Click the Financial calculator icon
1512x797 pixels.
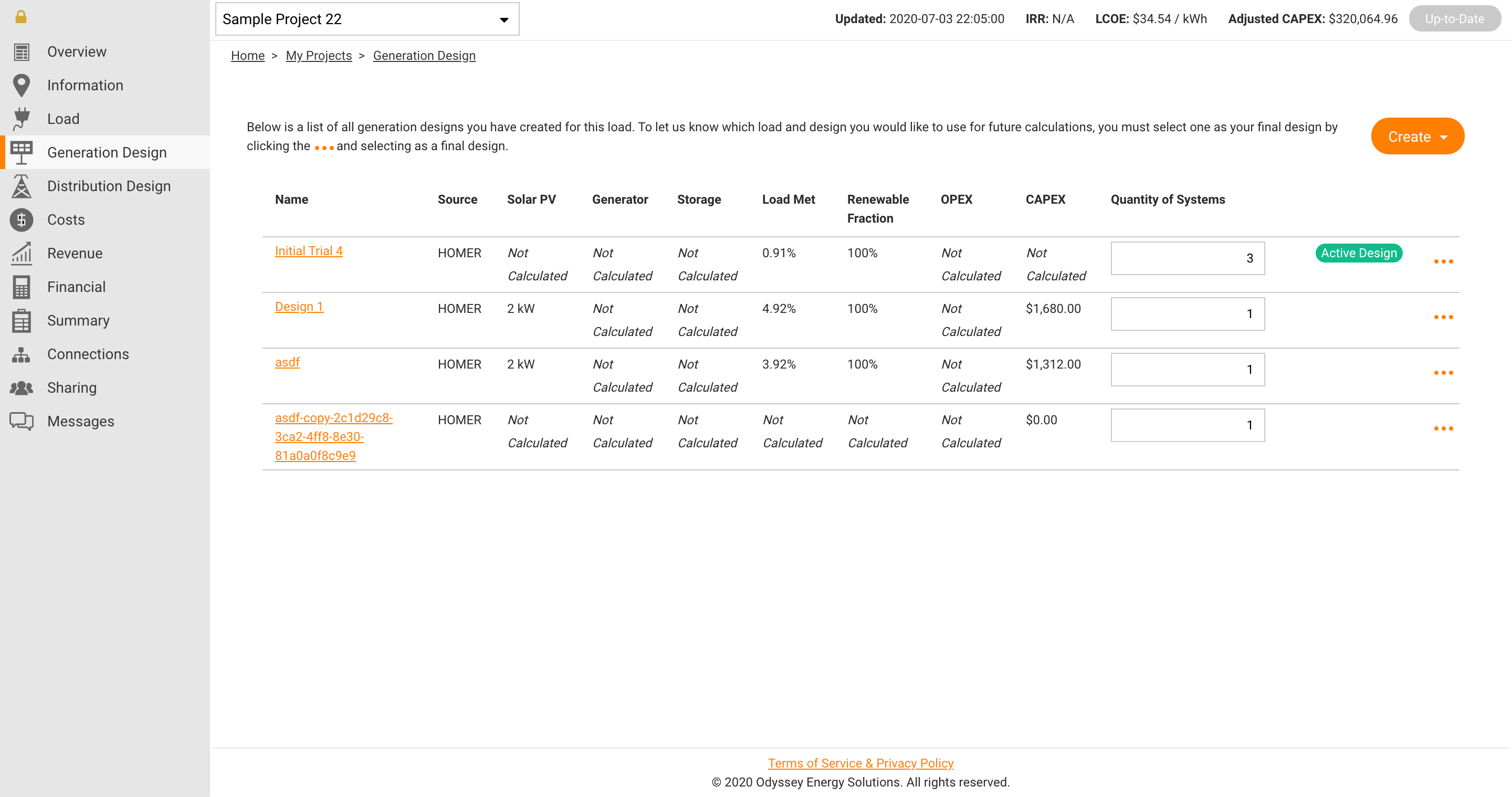22,287
